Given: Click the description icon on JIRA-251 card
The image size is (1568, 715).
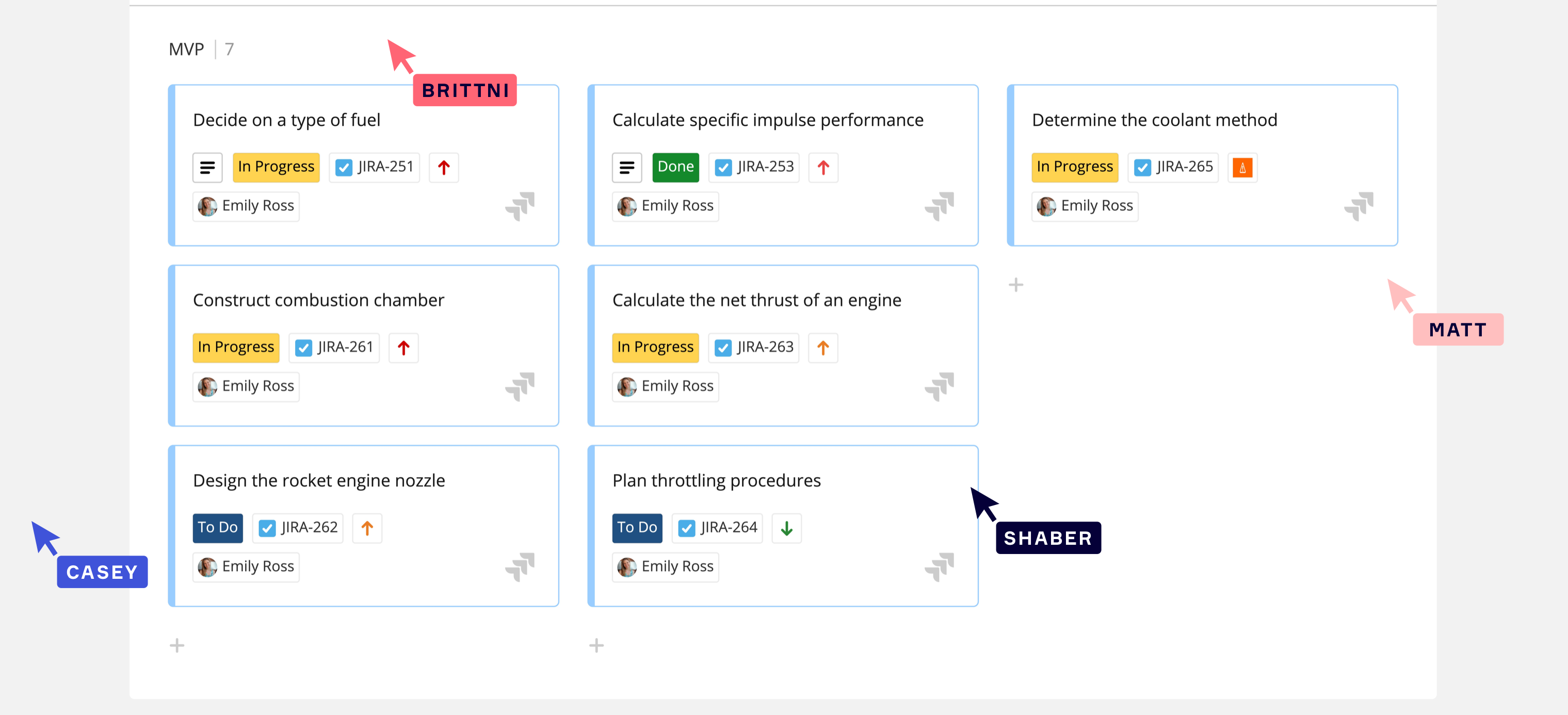Looking at the screenshot, I should [207, 167].
